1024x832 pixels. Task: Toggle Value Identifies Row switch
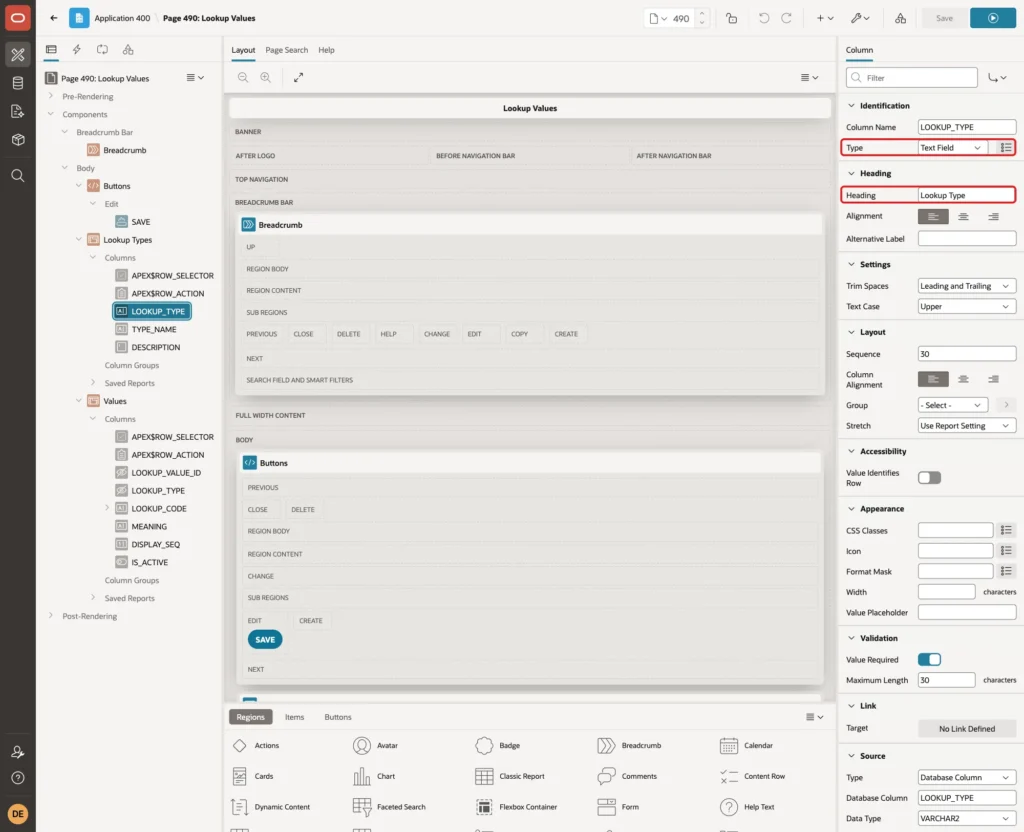coord(929,478)
